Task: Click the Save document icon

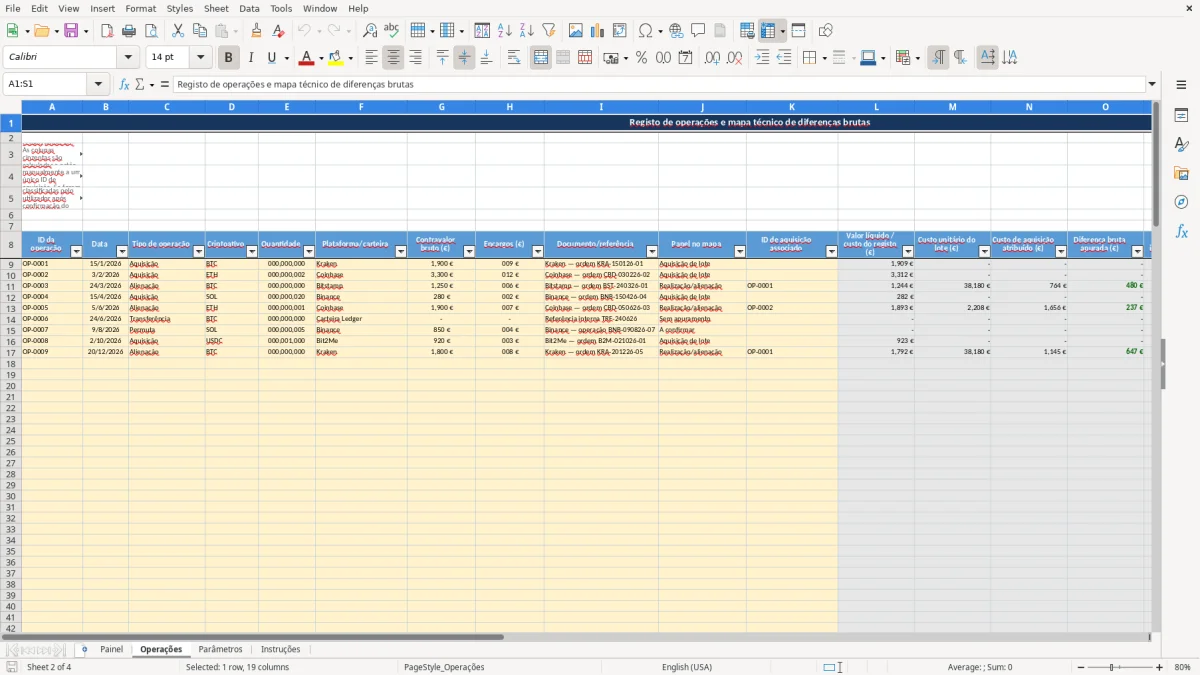Action: [70, 31]
